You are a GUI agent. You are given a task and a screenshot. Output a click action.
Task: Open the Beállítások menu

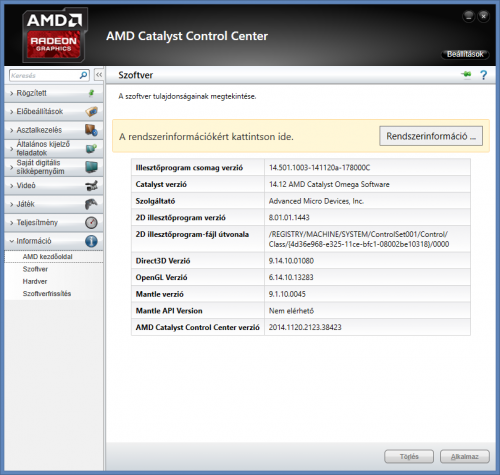465,54
